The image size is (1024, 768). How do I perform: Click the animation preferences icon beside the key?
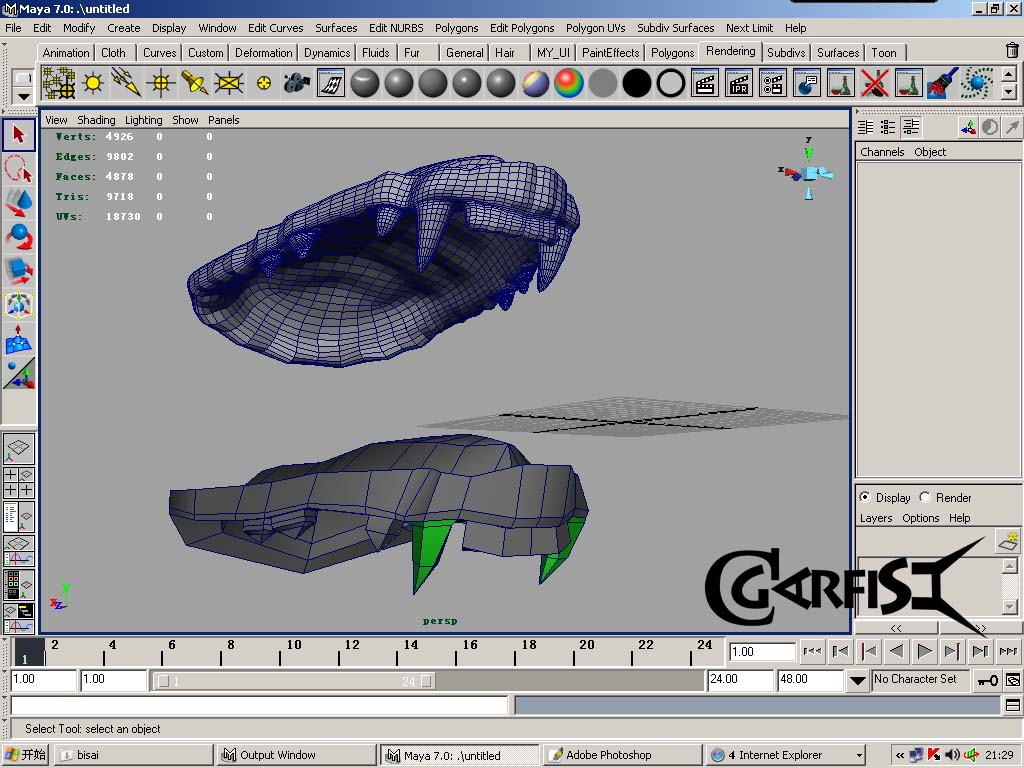(x=1013, y=680)
